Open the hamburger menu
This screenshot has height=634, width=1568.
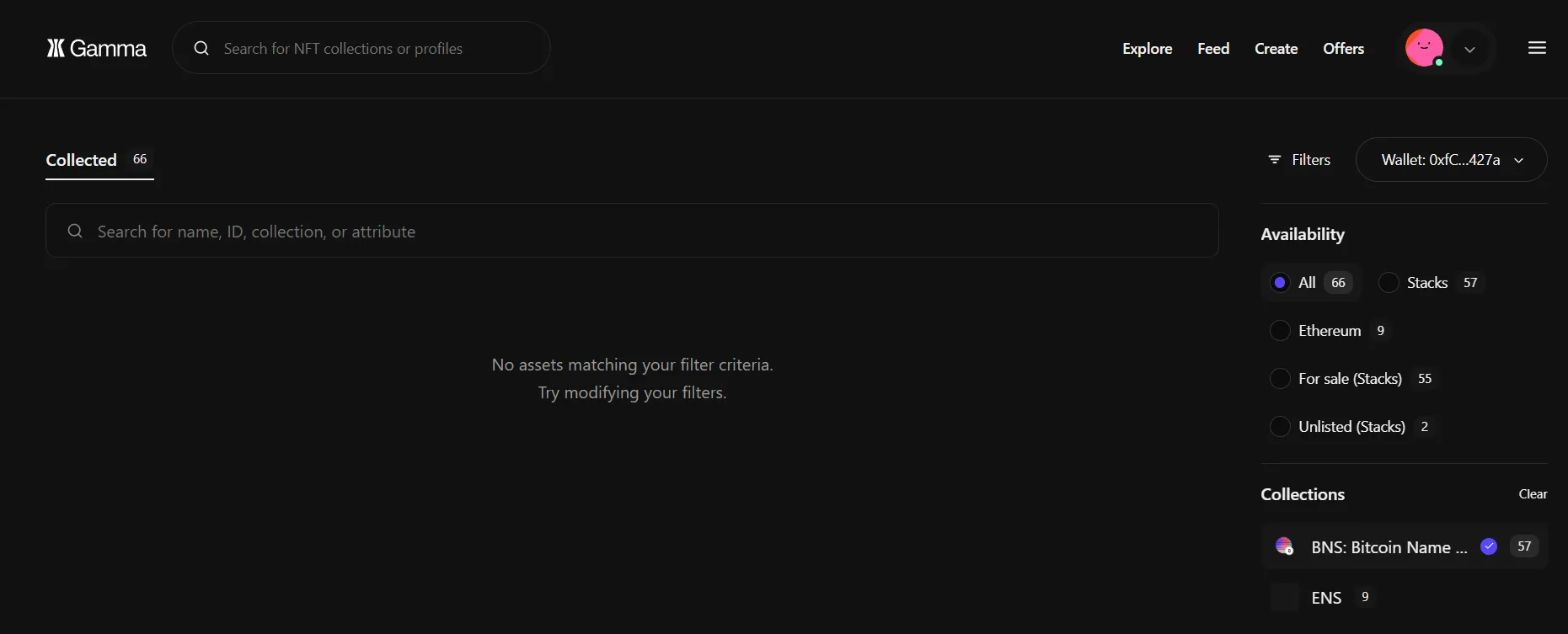coord(1537,48)
